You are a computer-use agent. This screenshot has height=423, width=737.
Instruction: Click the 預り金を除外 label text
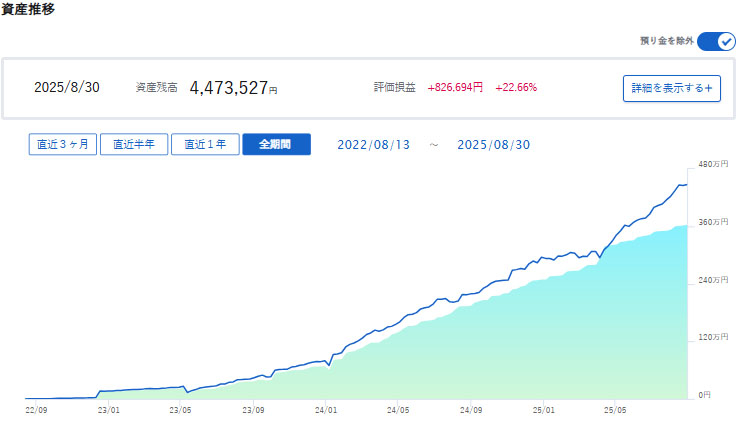666,42
